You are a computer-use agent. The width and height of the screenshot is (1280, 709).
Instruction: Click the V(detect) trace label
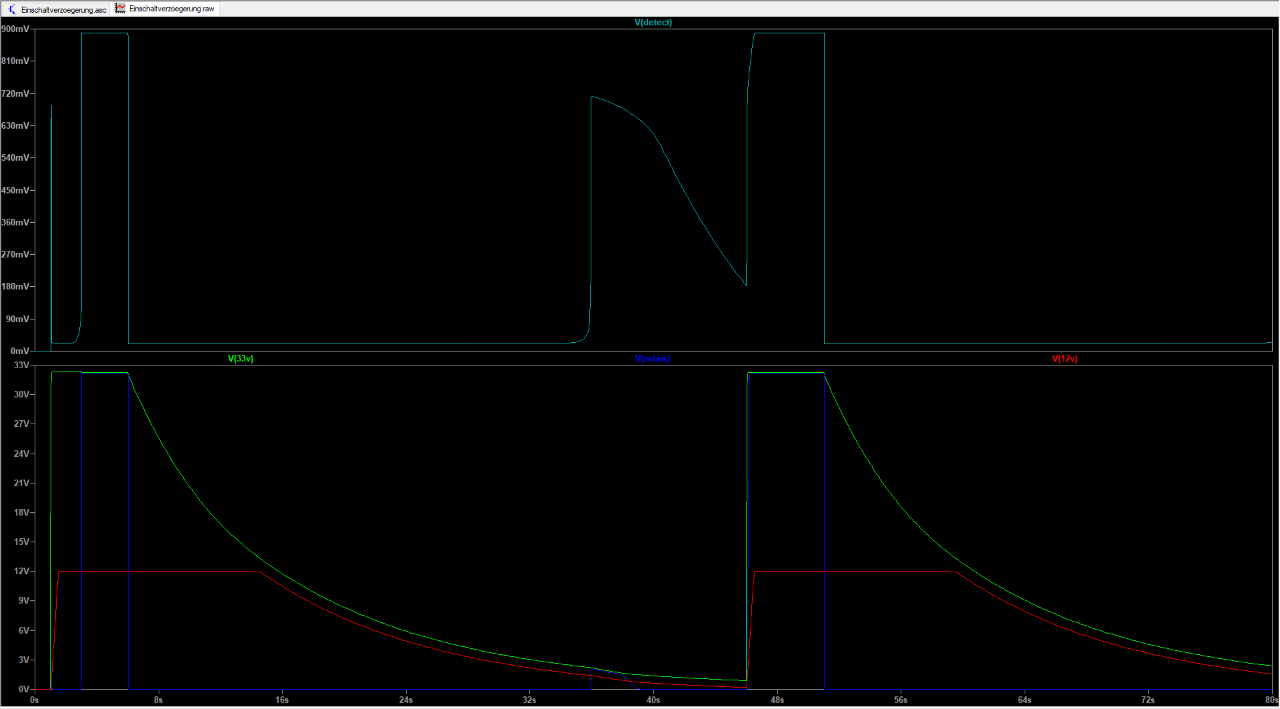point(653,21)
